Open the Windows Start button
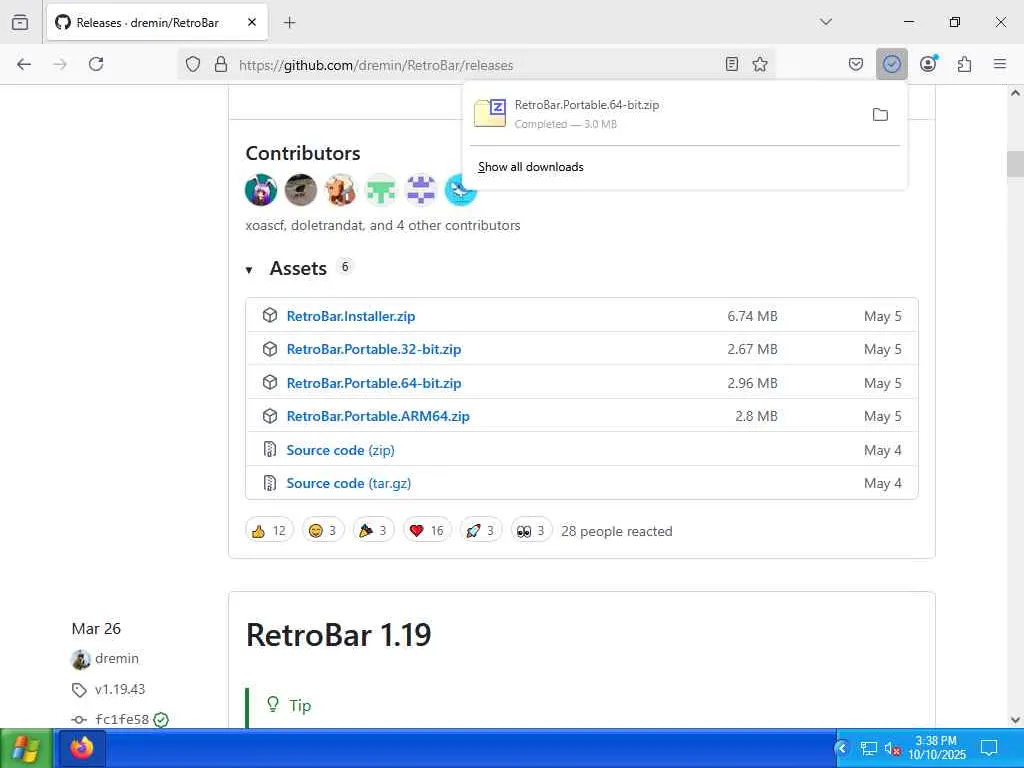Image resolution: width=1024 pixels, height=768 pixels. point(26,748)
